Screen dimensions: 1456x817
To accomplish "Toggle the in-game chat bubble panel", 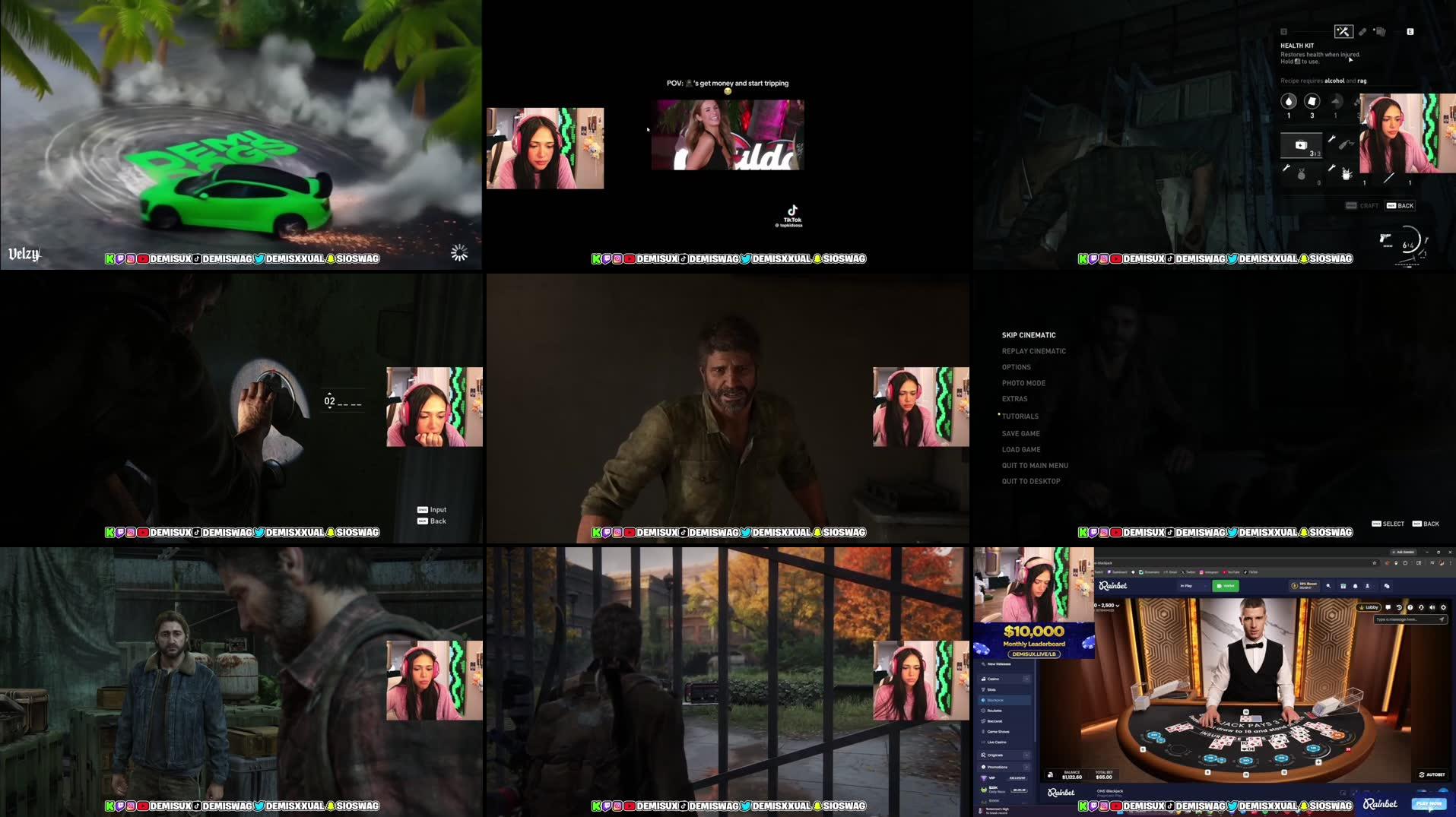I will (1388, 607).
